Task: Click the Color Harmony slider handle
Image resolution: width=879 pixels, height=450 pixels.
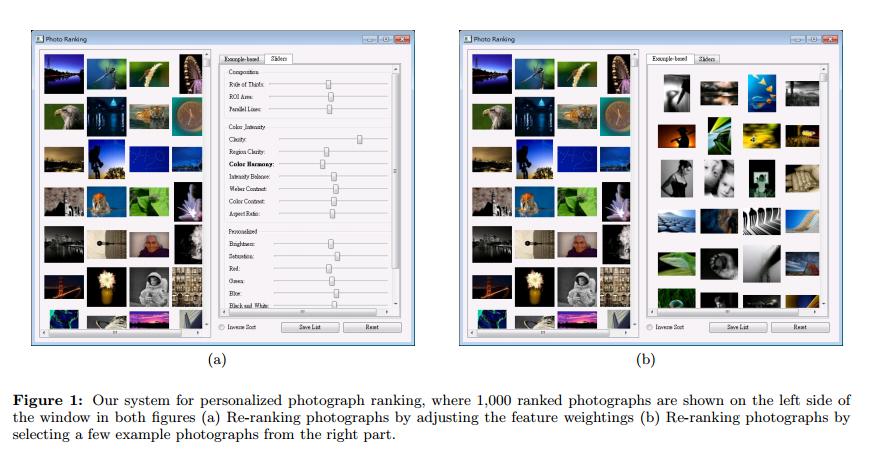Action: point(322,164)
